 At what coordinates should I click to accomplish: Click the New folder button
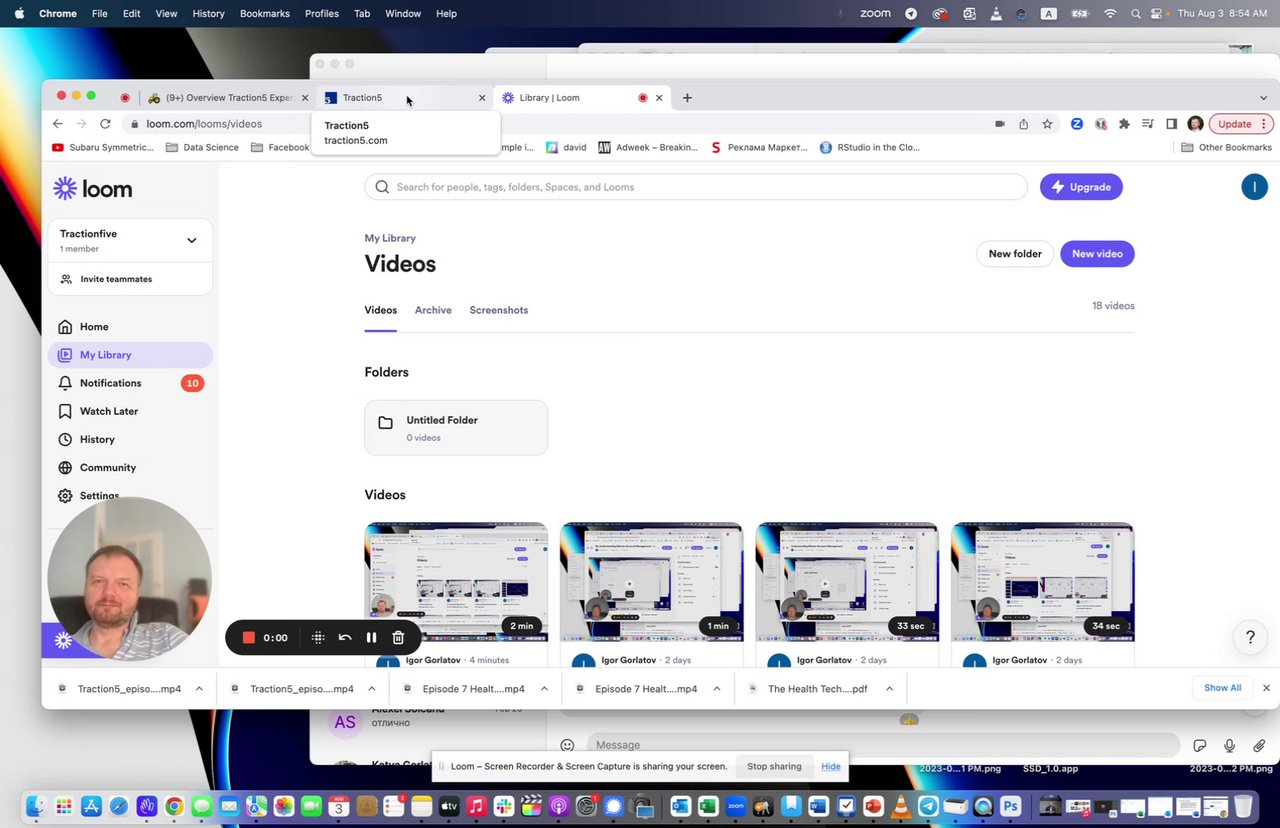[x=1015, y=254]
